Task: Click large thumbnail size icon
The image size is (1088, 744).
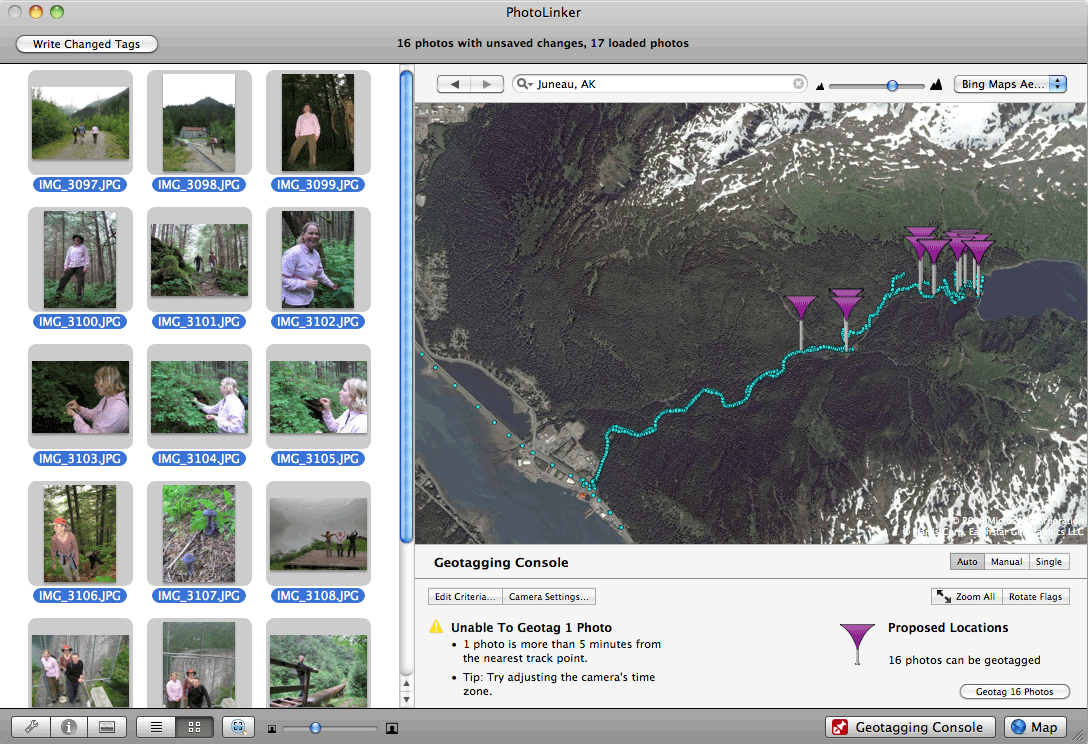Action: (392, 728)
